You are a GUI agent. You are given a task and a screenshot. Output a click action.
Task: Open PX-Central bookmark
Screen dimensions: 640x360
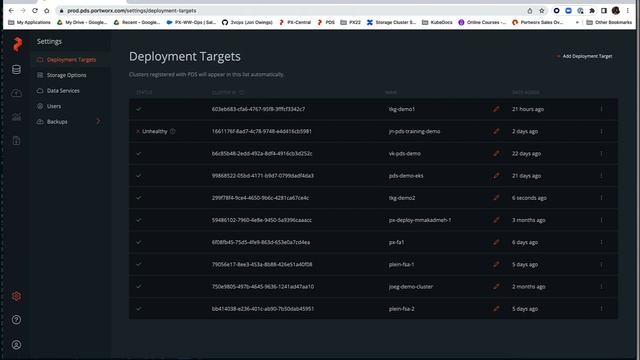[295, 22]
